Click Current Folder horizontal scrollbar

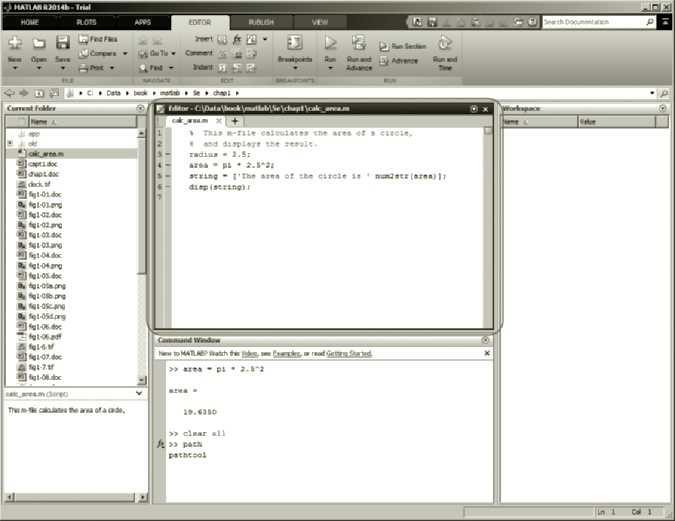(x=76, y=497)
